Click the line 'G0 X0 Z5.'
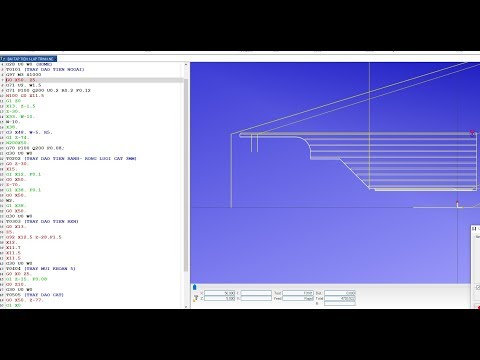This screenshot has width=480, height=360. [x=19, y=274]
